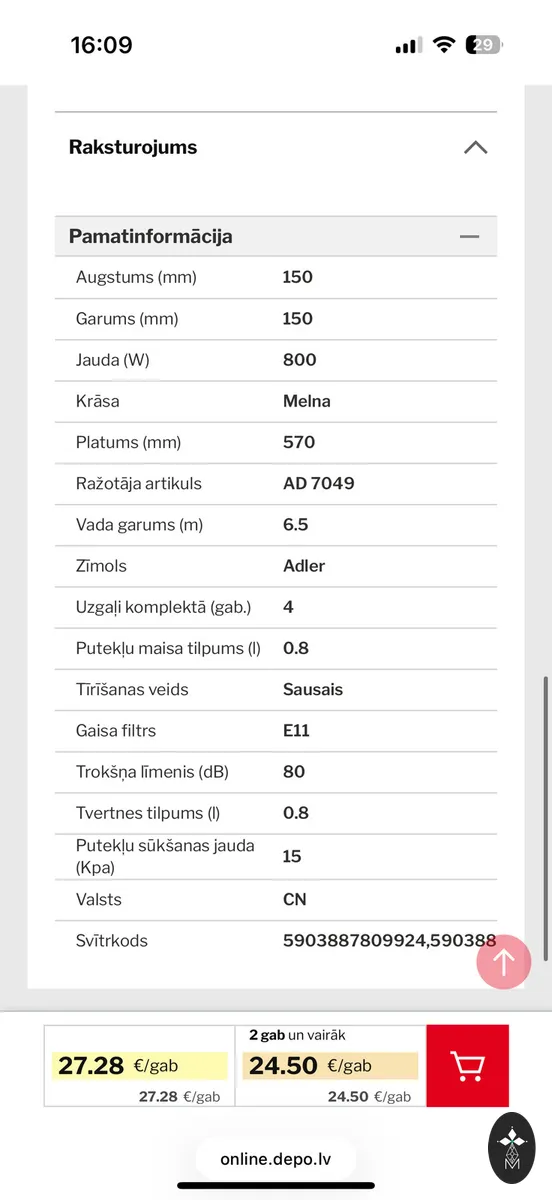Select the 24.50 €/gab bulk price option
The height and width of the screenshot is (1200, 552).
[x=330, y=1066]
